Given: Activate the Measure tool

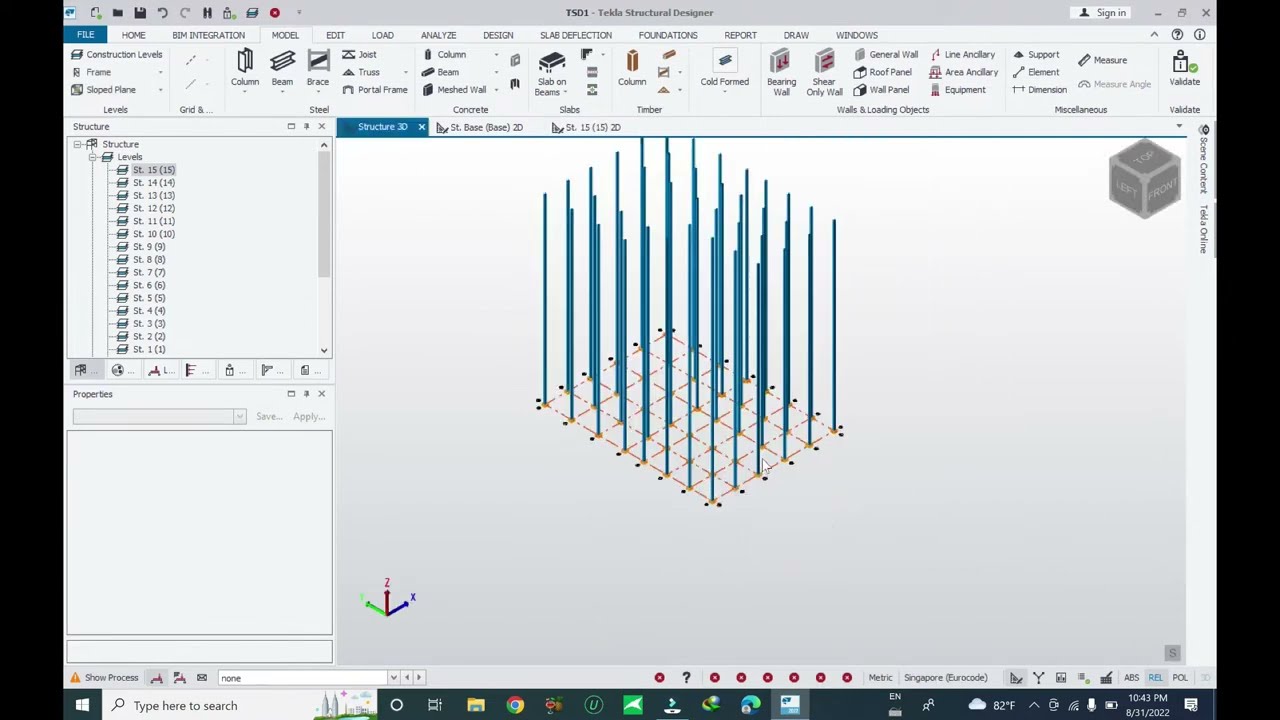Looking at the screenshot, I should click(x=1102, y=60).
